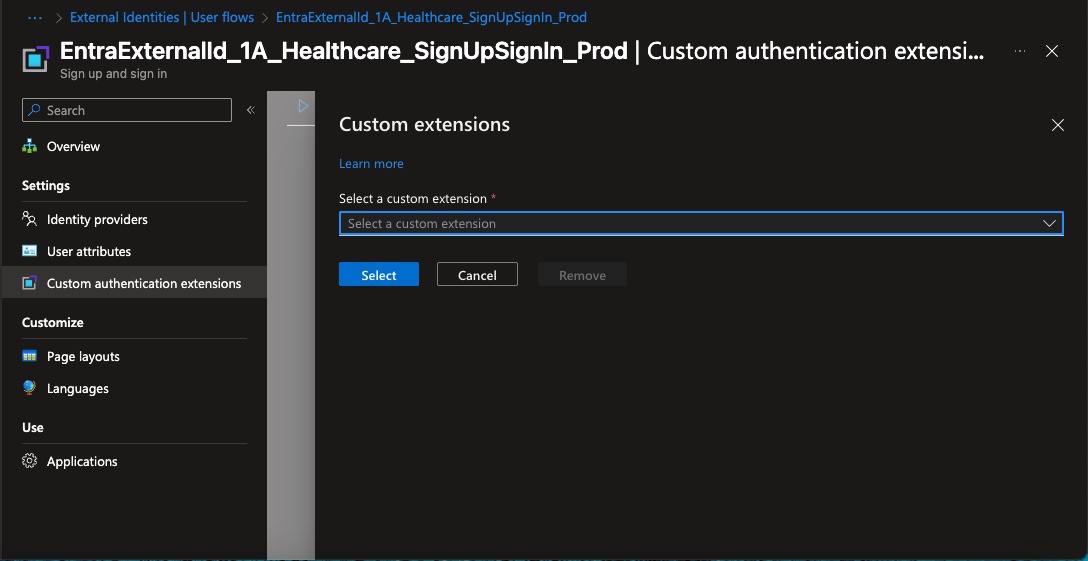Open breadcrumb ellipsis menu
Viewport: 1088px width, 561px height.
point(35,17)
